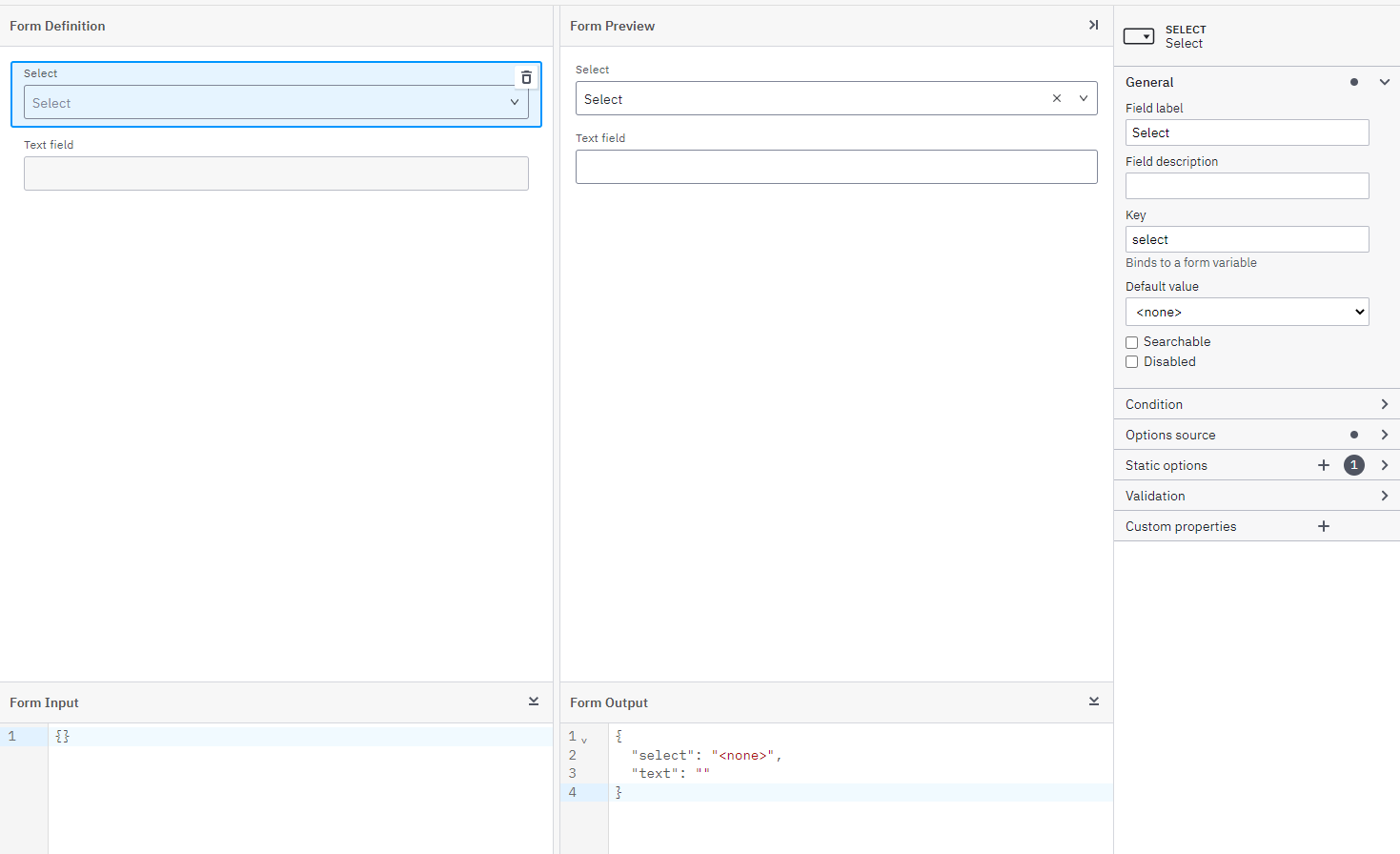
Task: Enable the Searchable checkbox
Action: [1131, 341]
